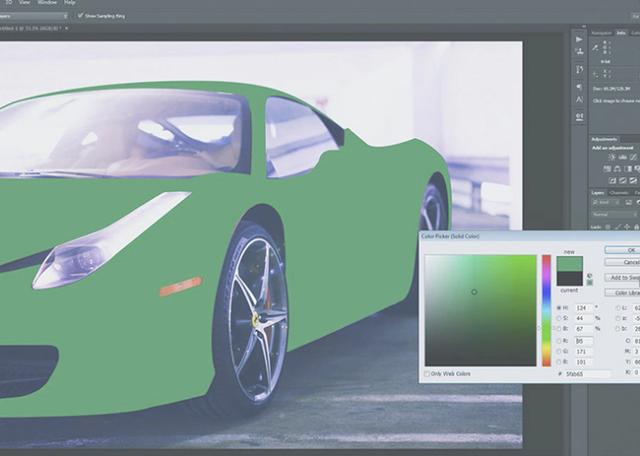Add a Black & White adjustment
The image size is (640, 456).
(x=628, y=169)
